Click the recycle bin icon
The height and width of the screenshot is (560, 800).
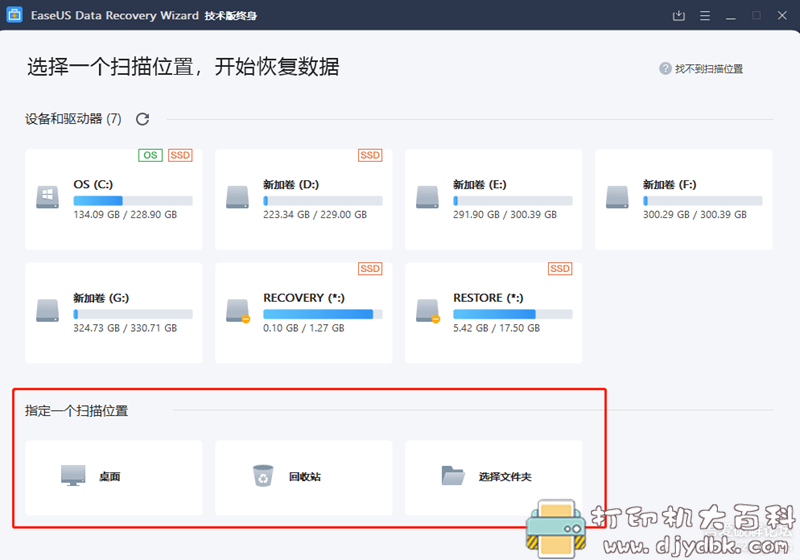click(x=263, y=475)
